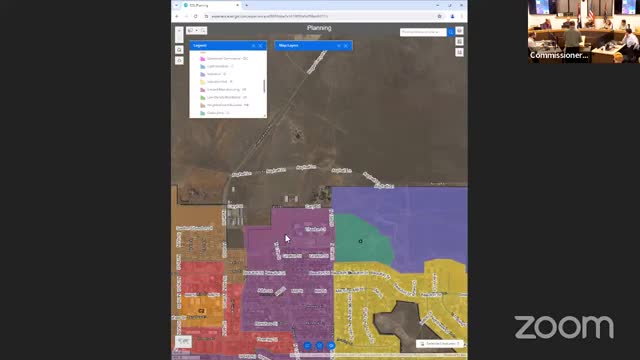Clear the current map selection
This screenshot has height=360, width=640.
203,31
